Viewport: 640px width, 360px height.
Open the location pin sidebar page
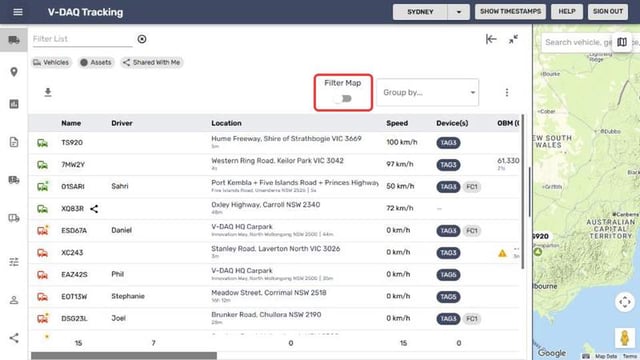[14, 72]
